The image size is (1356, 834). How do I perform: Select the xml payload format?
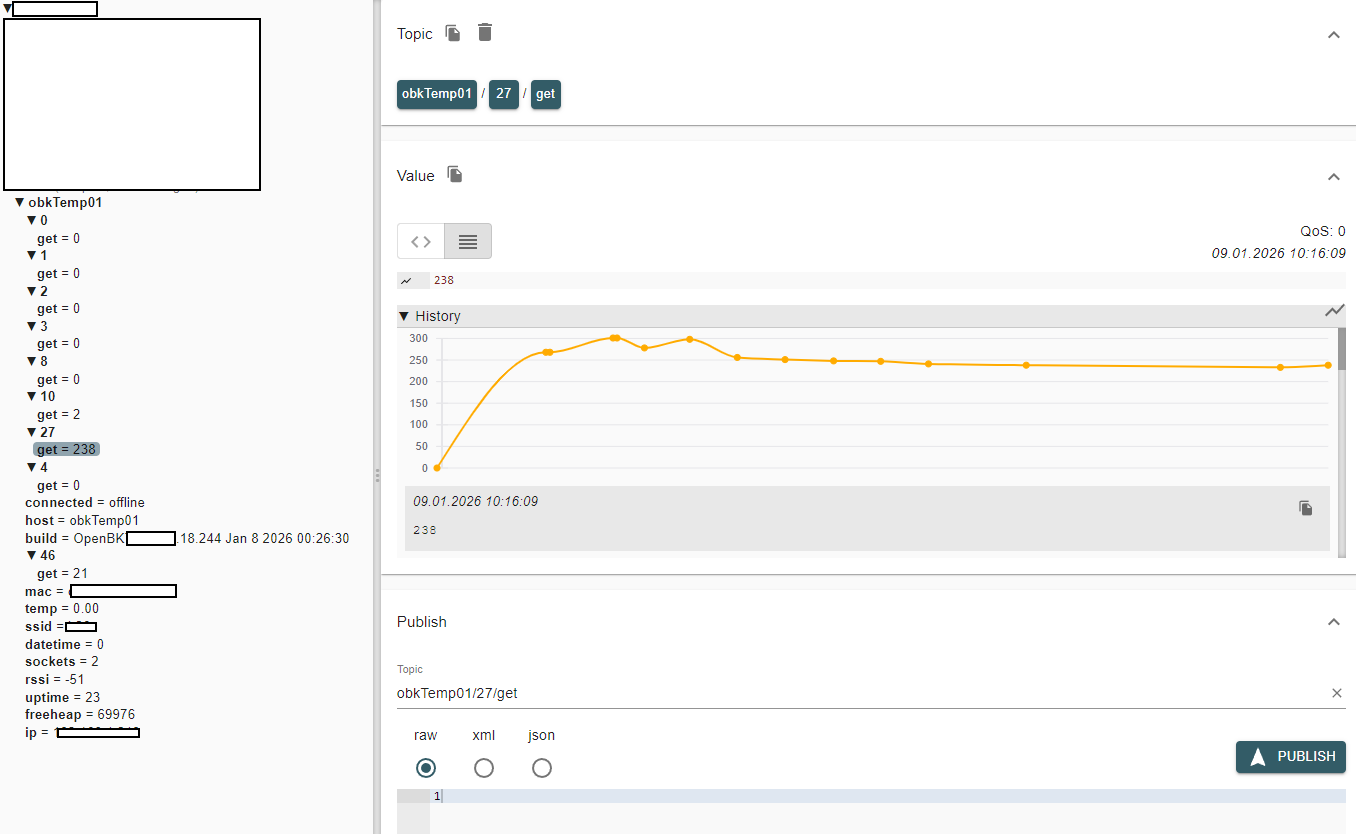tap(484, 768)
